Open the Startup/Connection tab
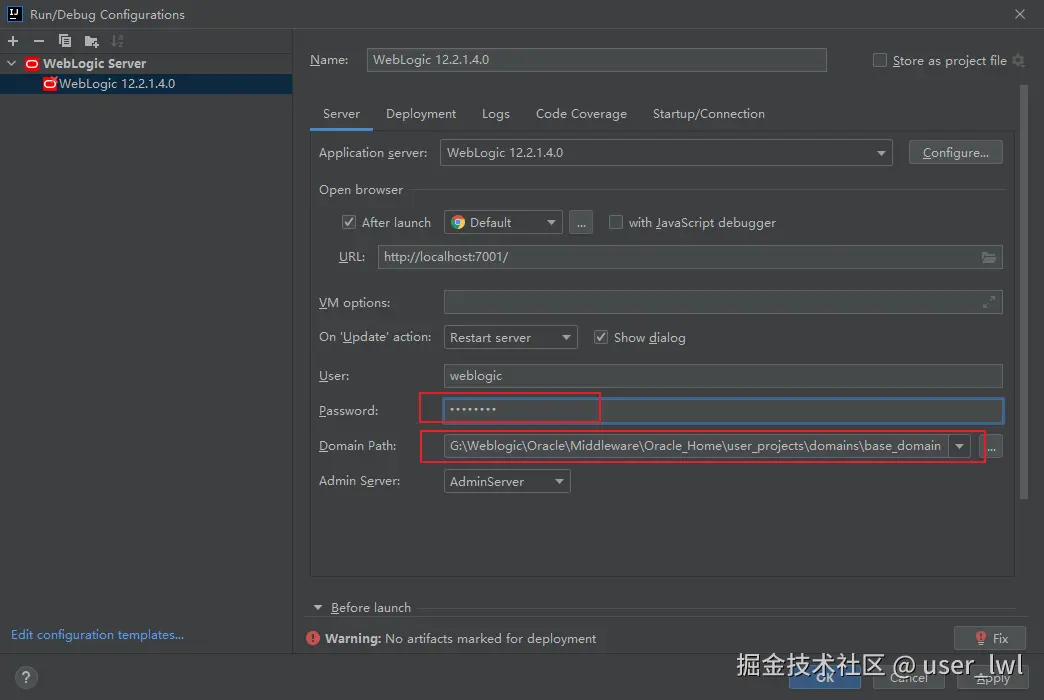Image resolution: width=1044 pixels, height=700 pixels. click(708, 114)
